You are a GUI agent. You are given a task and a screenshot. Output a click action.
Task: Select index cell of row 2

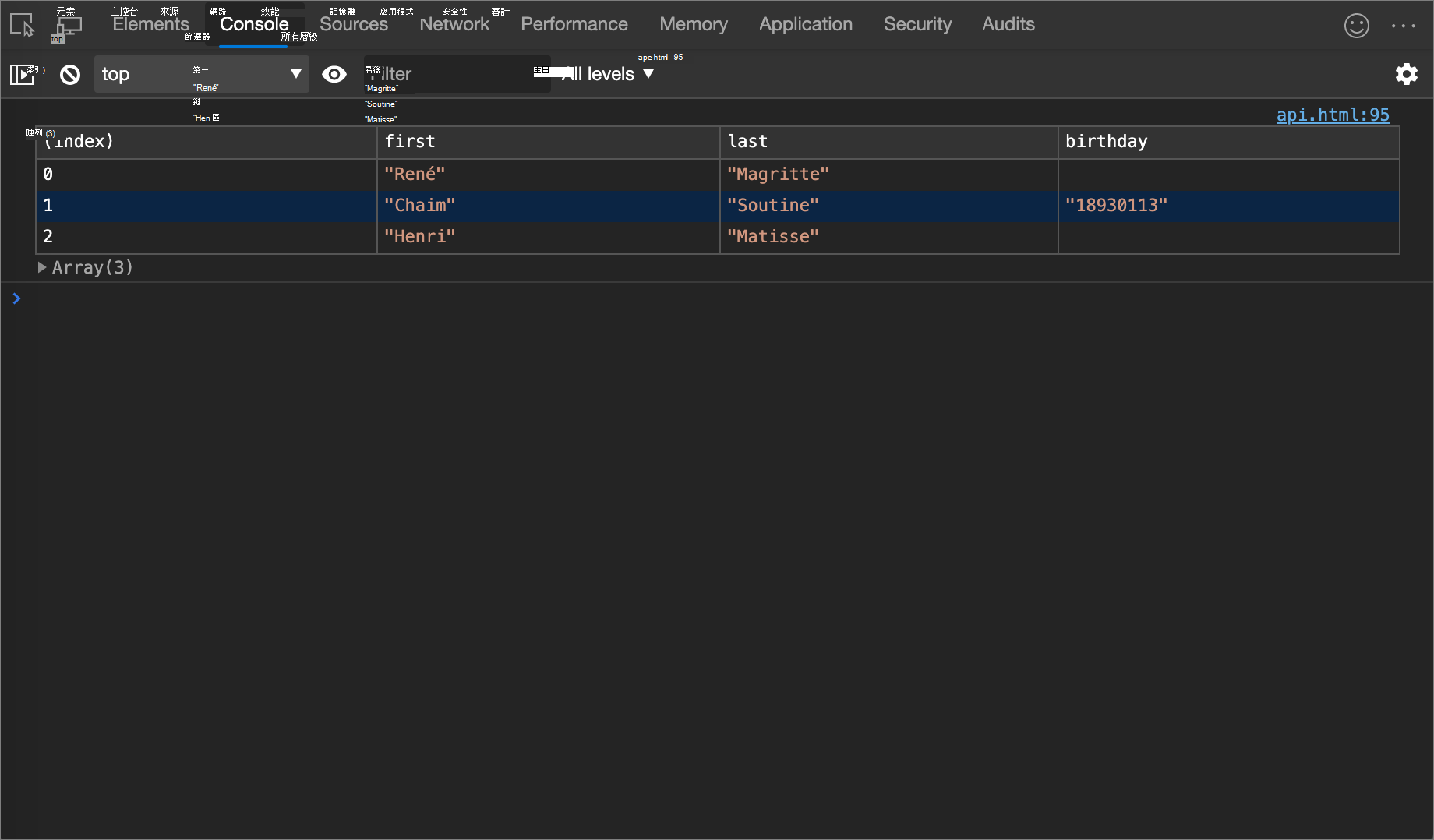(207, 237)
